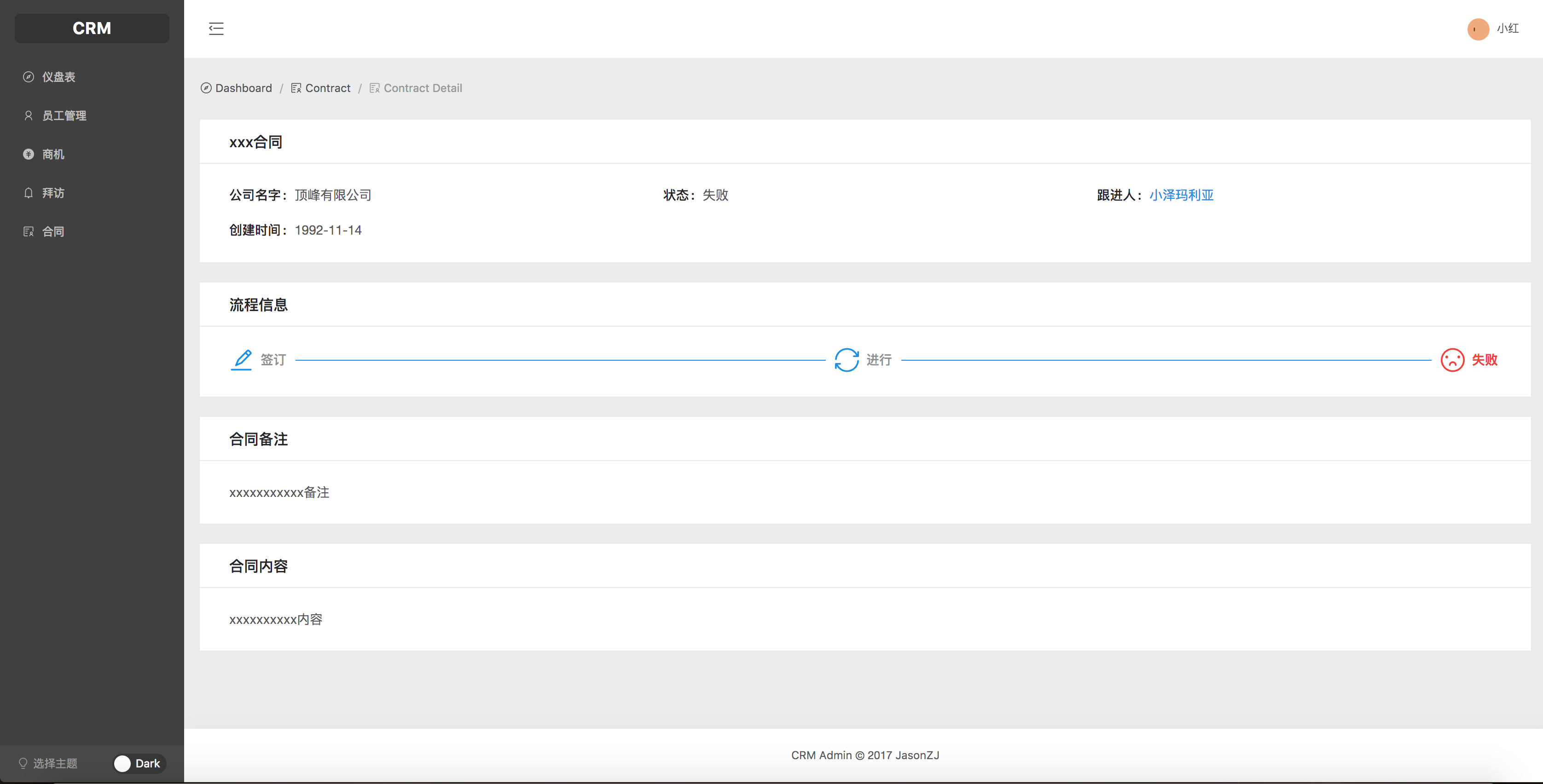Click the red frown icon for 失败
The image size is (1543, 784).
(x=1452, y=360)
